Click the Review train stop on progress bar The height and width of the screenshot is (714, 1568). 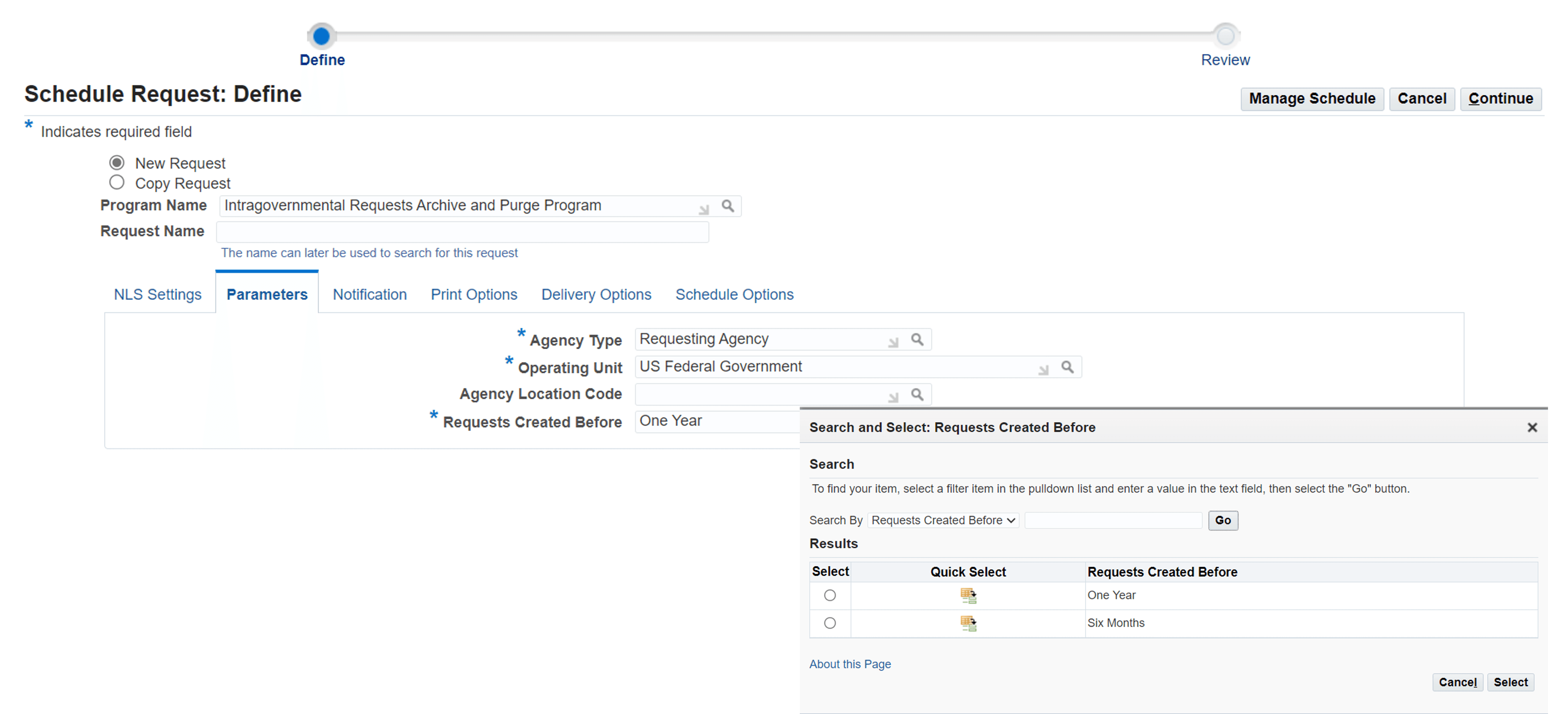[x=1225, y=35]
